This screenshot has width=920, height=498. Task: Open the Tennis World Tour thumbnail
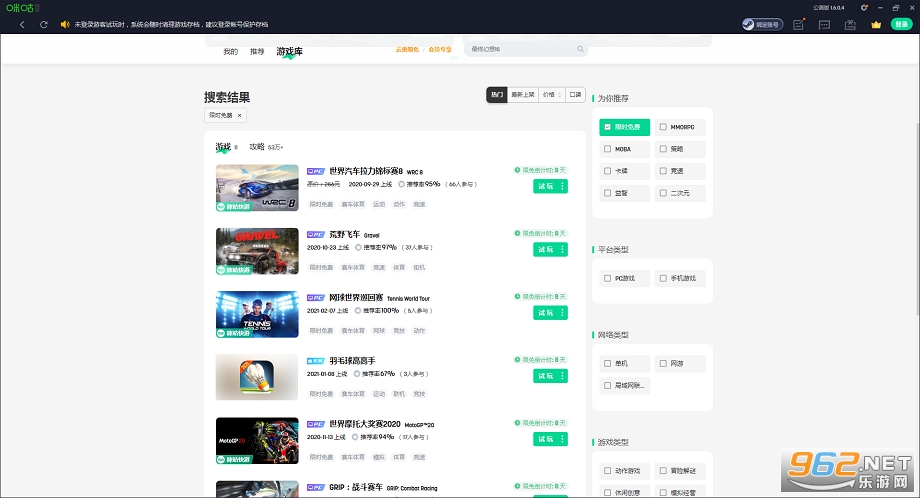pos(257,314)
